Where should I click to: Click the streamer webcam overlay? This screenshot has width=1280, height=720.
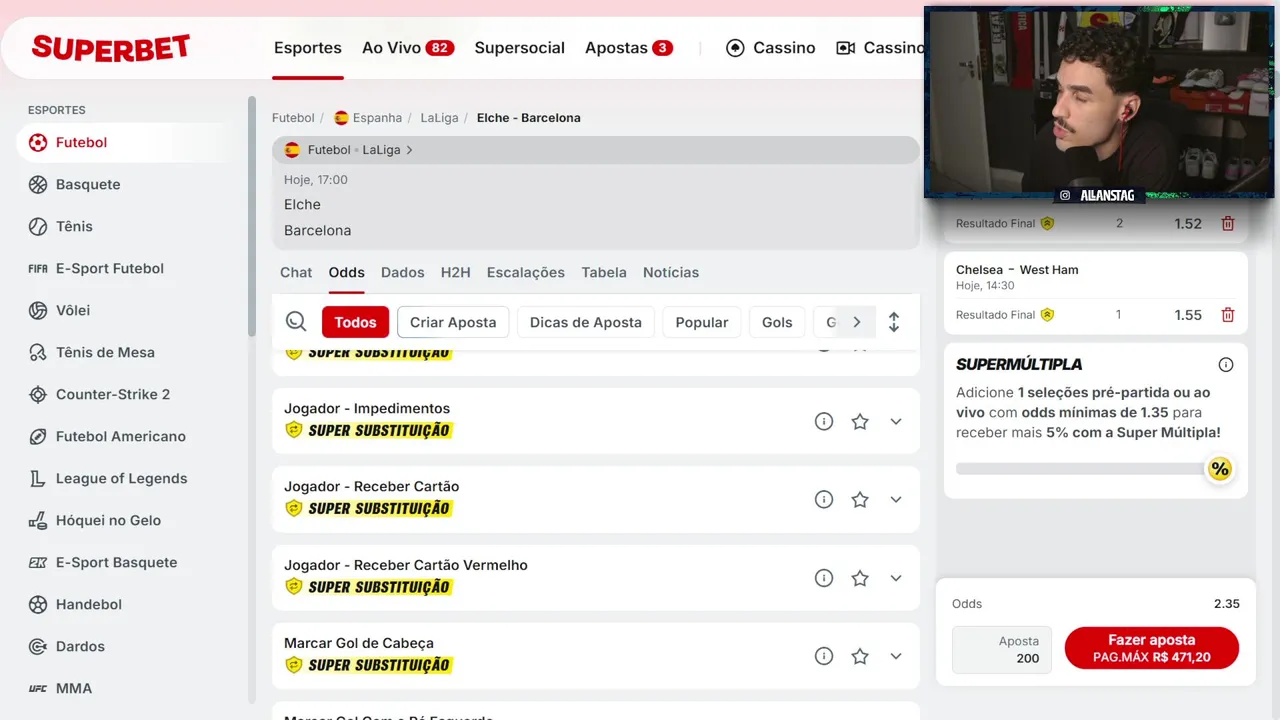(x=1099, y=103)
